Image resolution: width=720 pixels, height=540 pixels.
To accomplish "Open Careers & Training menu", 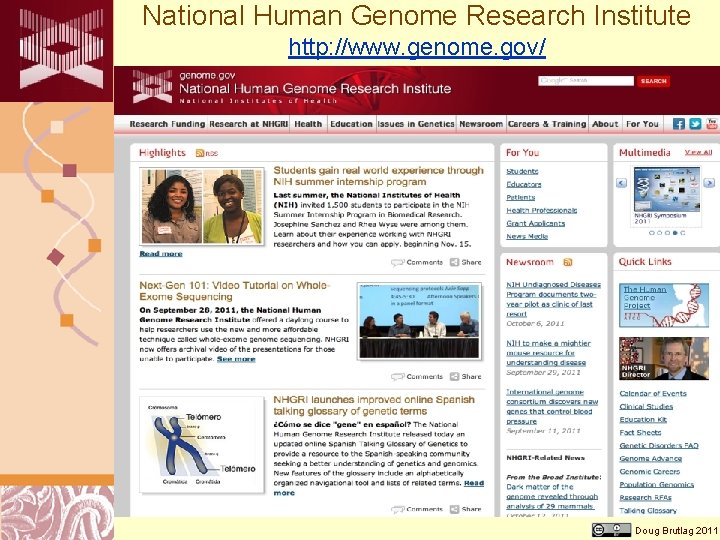I will tap(547, 124).
